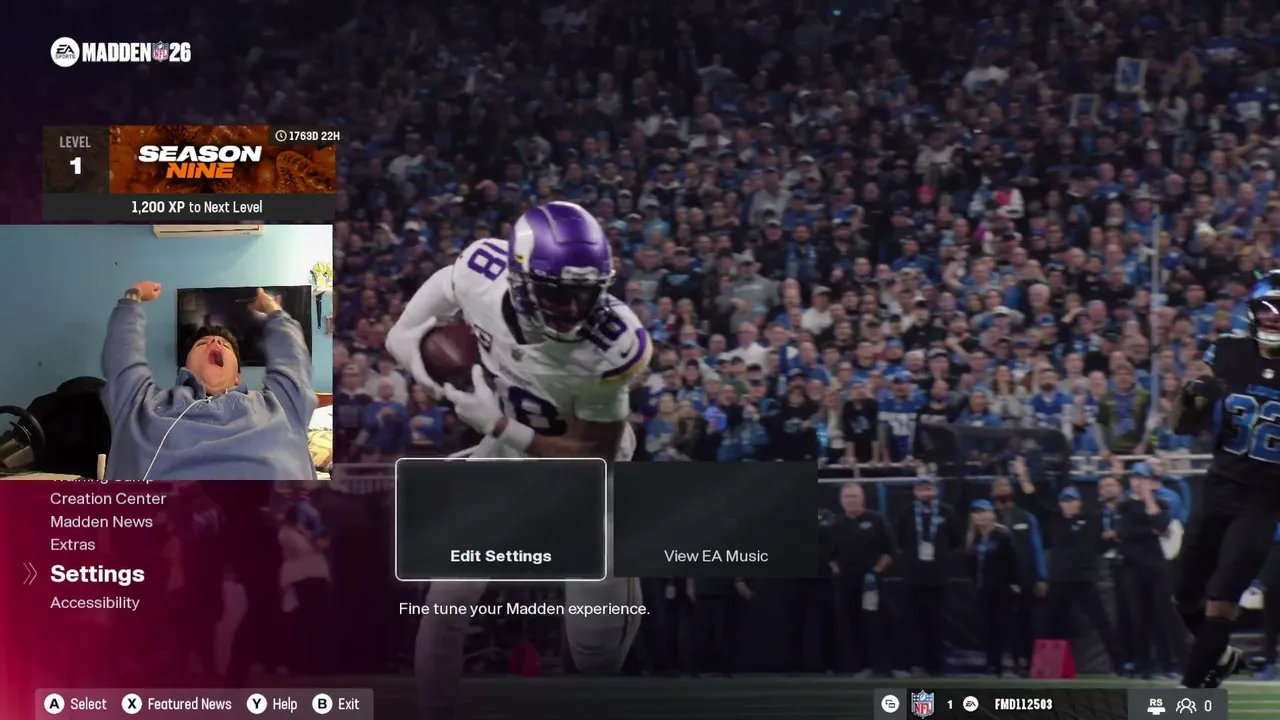Open the Accessibility menu item
The image size is (1280, 720).
tap(95, 602)
